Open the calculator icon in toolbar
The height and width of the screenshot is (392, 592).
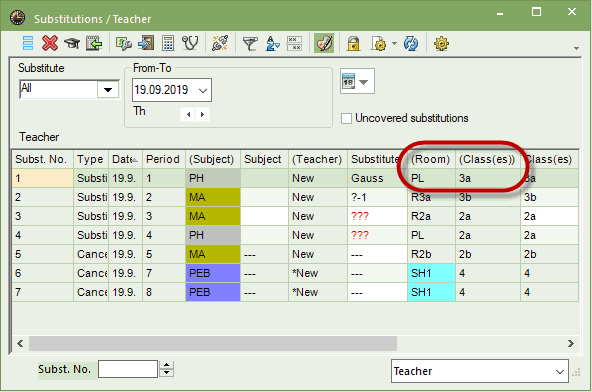pos(168,43)
